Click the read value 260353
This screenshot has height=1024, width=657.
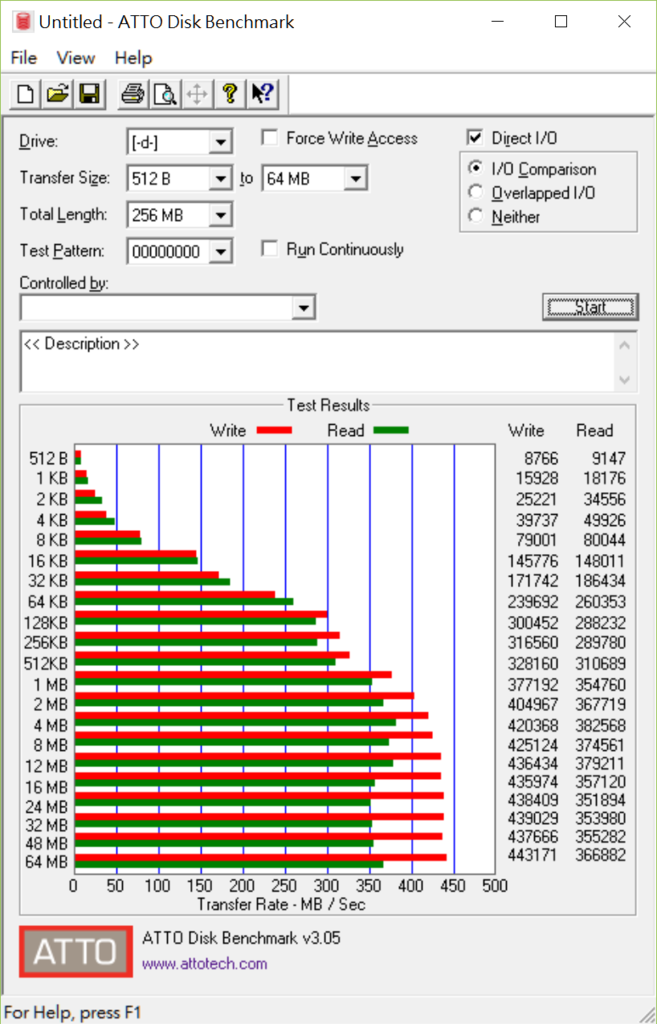(x=601, y=601)
